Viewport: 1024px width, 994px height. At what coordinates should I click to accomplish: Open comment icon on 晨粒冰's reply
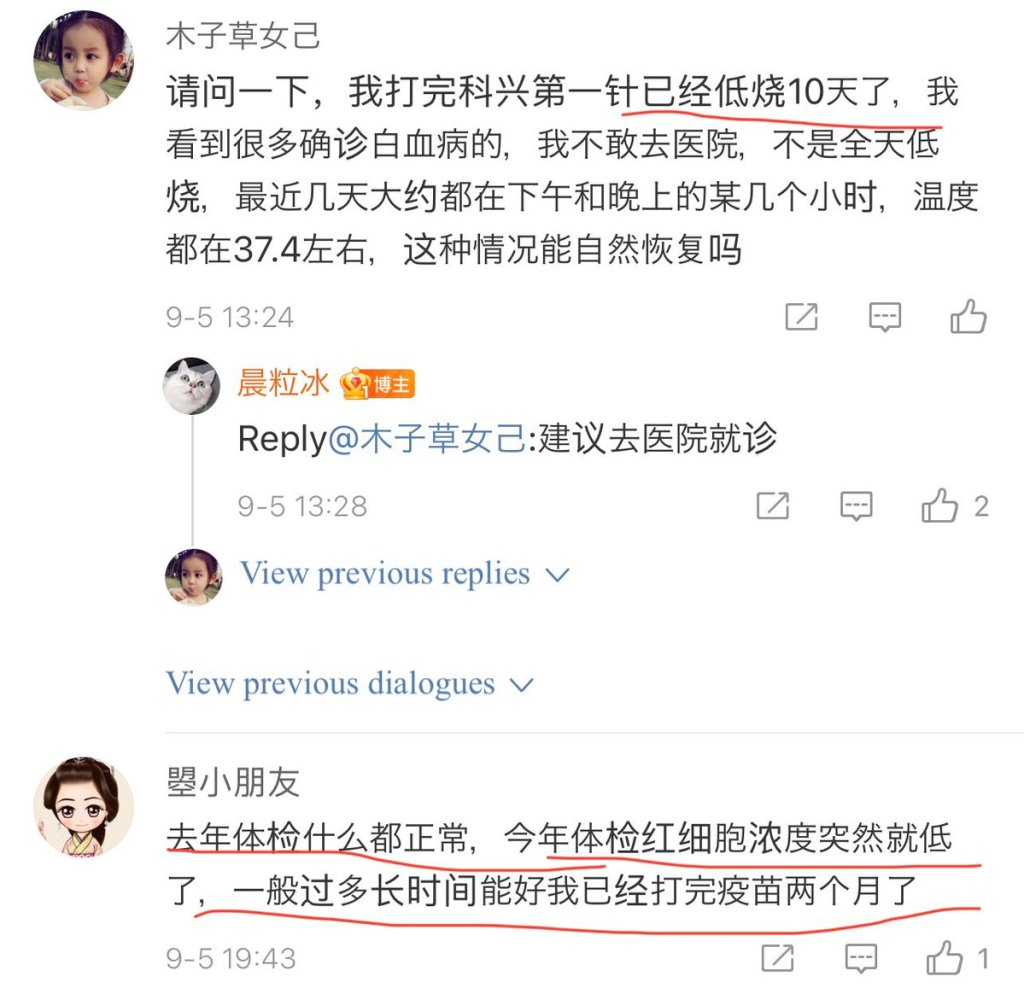pos(856,506)
